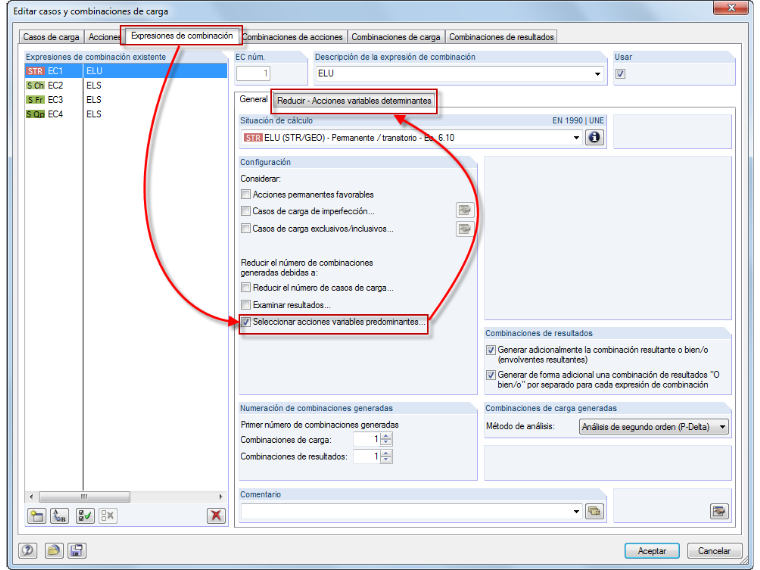
Task: Click info button beside design situation
Action: [x=594, y=138]
